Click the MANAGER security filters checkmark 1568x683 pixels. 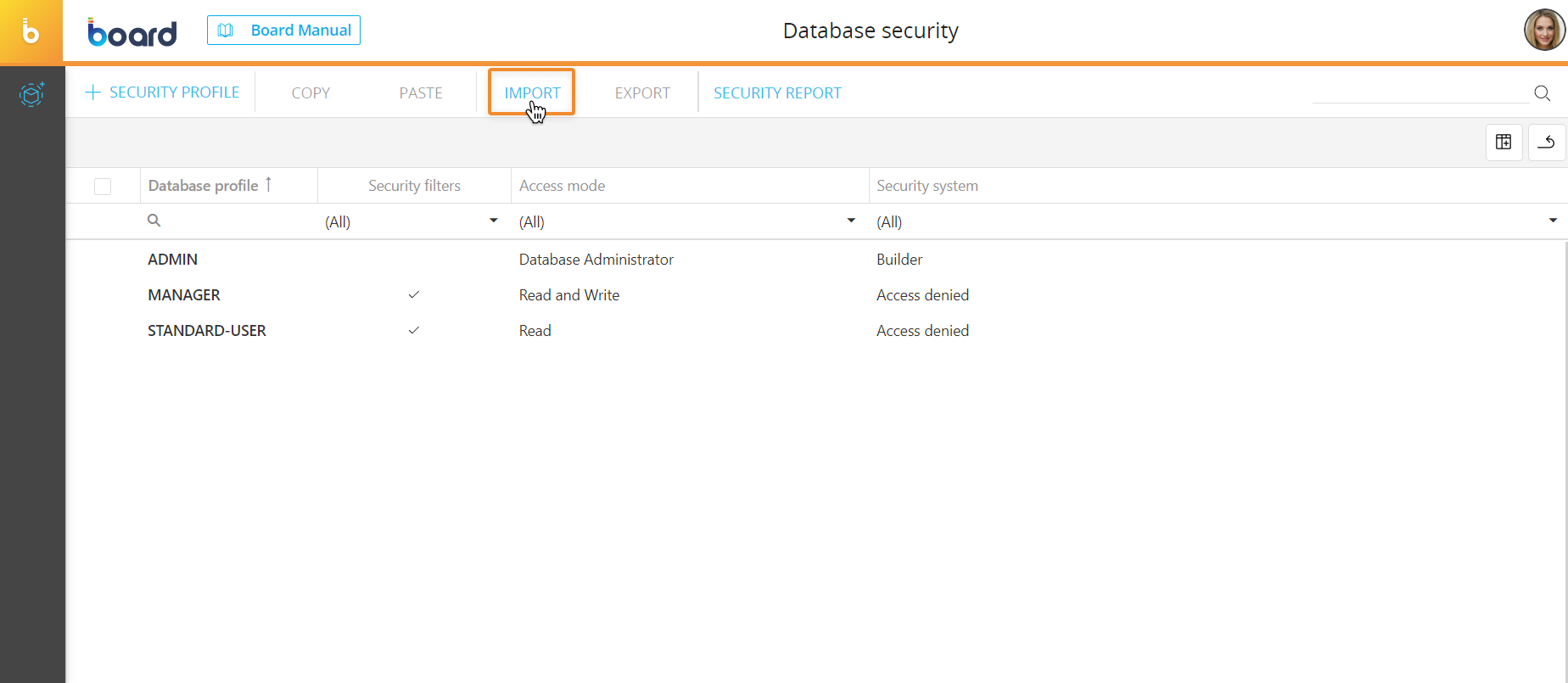pos(414,295)
